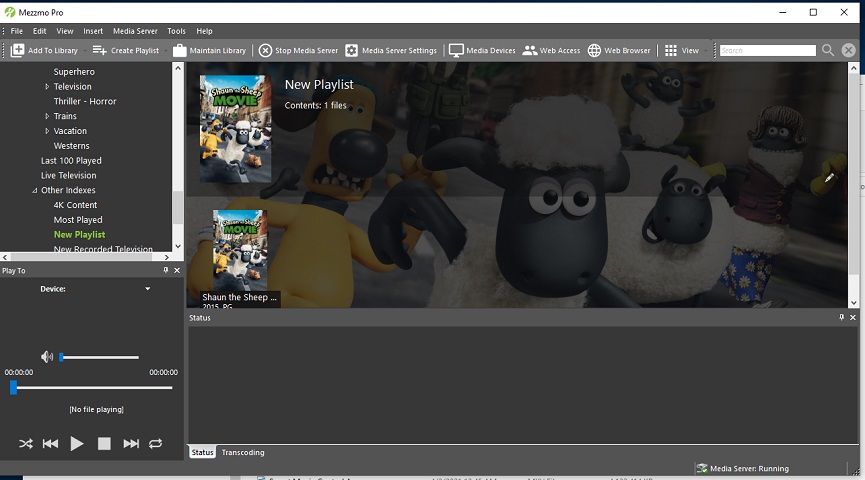Viewport: 865px width, 480px height.
Task: Pin the Status panel
Action: point(841,317)
